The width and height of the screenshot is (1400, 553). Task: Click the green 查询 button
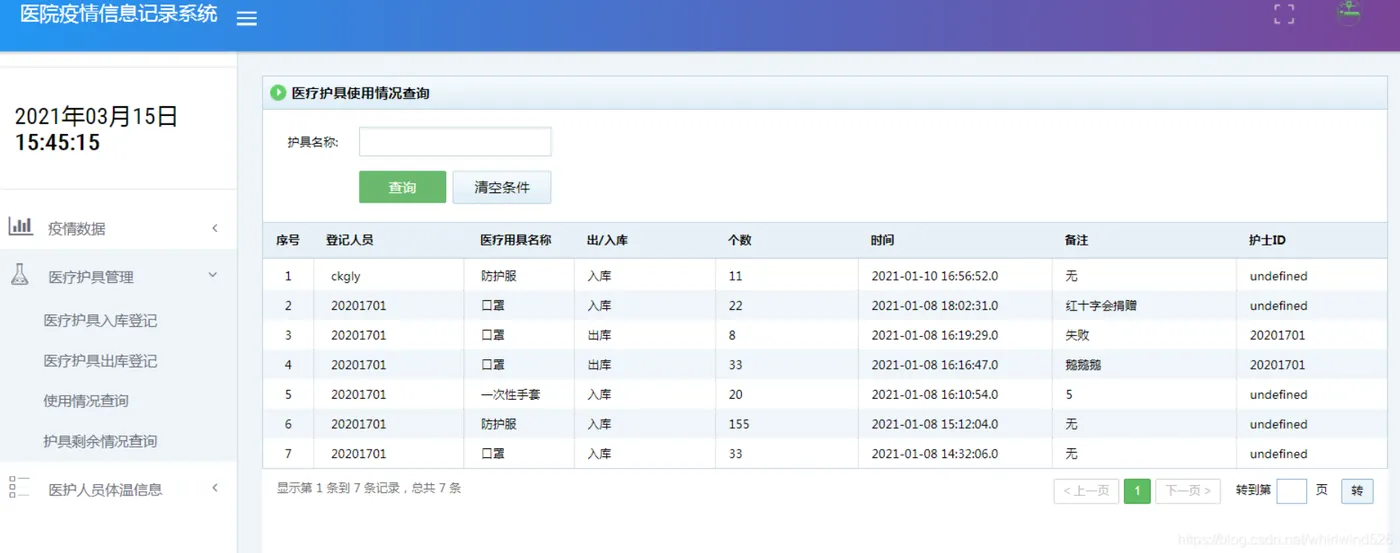coord(402,187)
